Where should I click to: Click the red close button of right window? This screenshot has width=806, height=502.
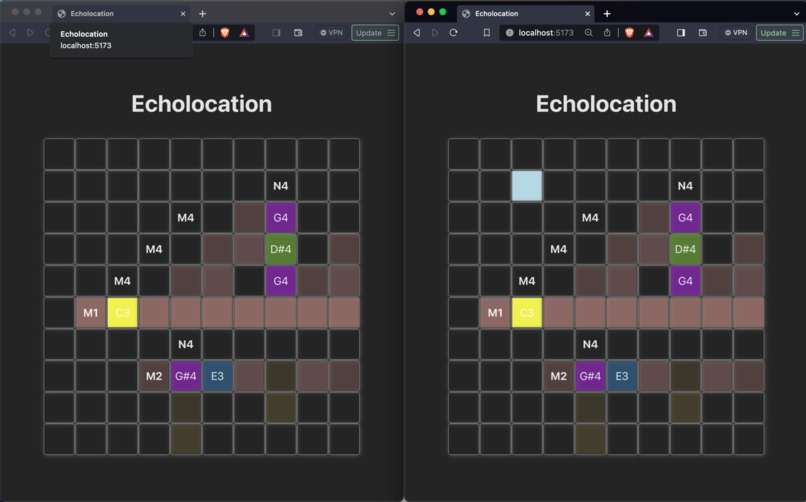pyautogui.click(x=419, y=12)
